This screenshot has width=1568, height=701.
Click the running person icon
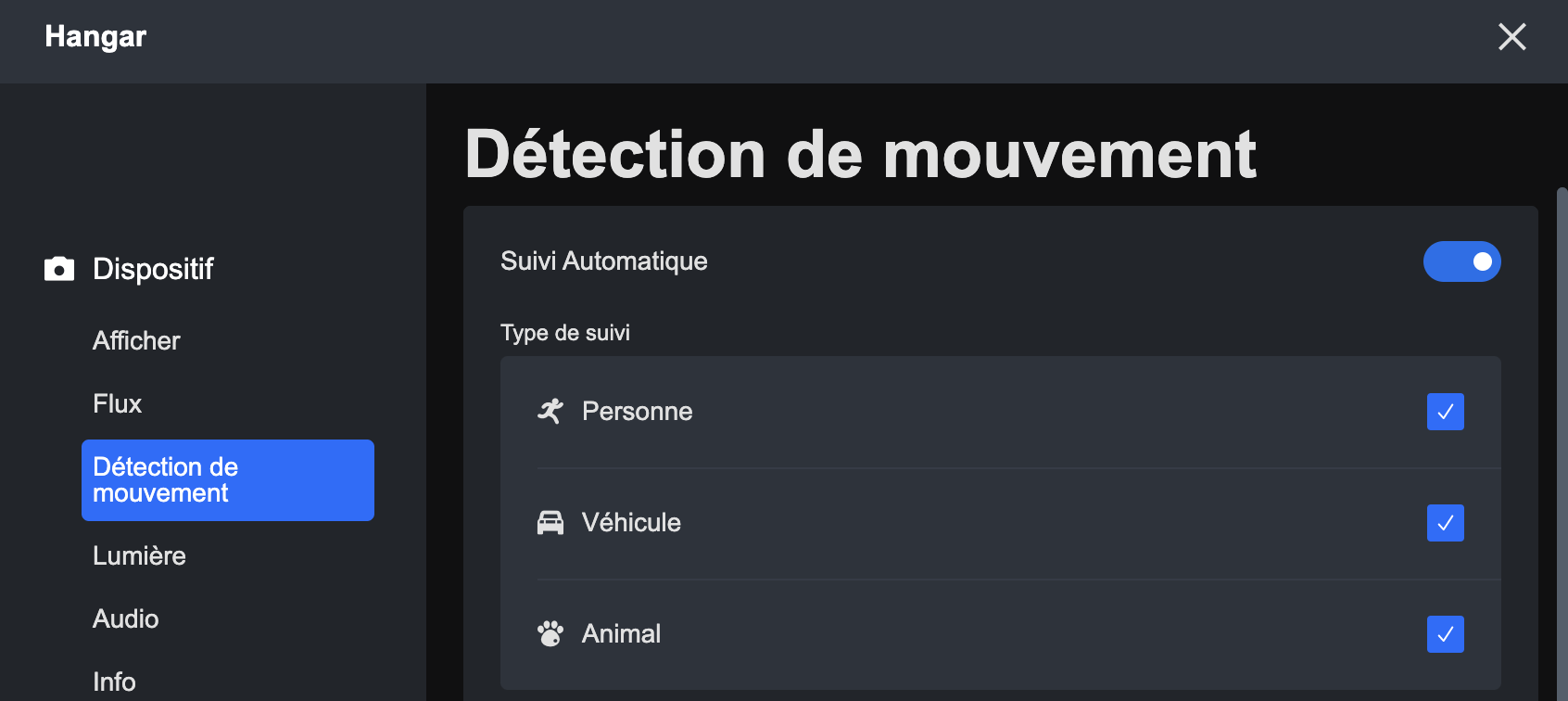coord(550,412)
